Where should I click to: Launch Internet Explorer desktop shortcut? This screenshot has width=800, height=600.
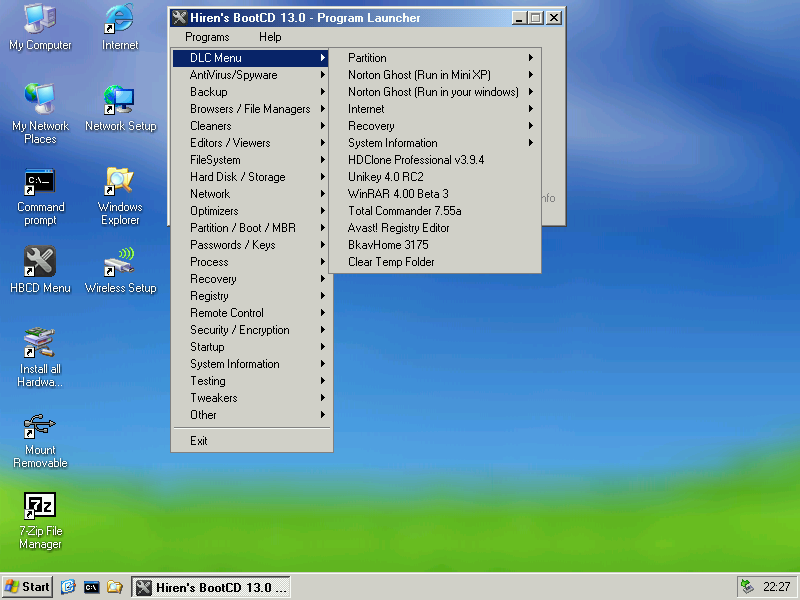point(120,28)
